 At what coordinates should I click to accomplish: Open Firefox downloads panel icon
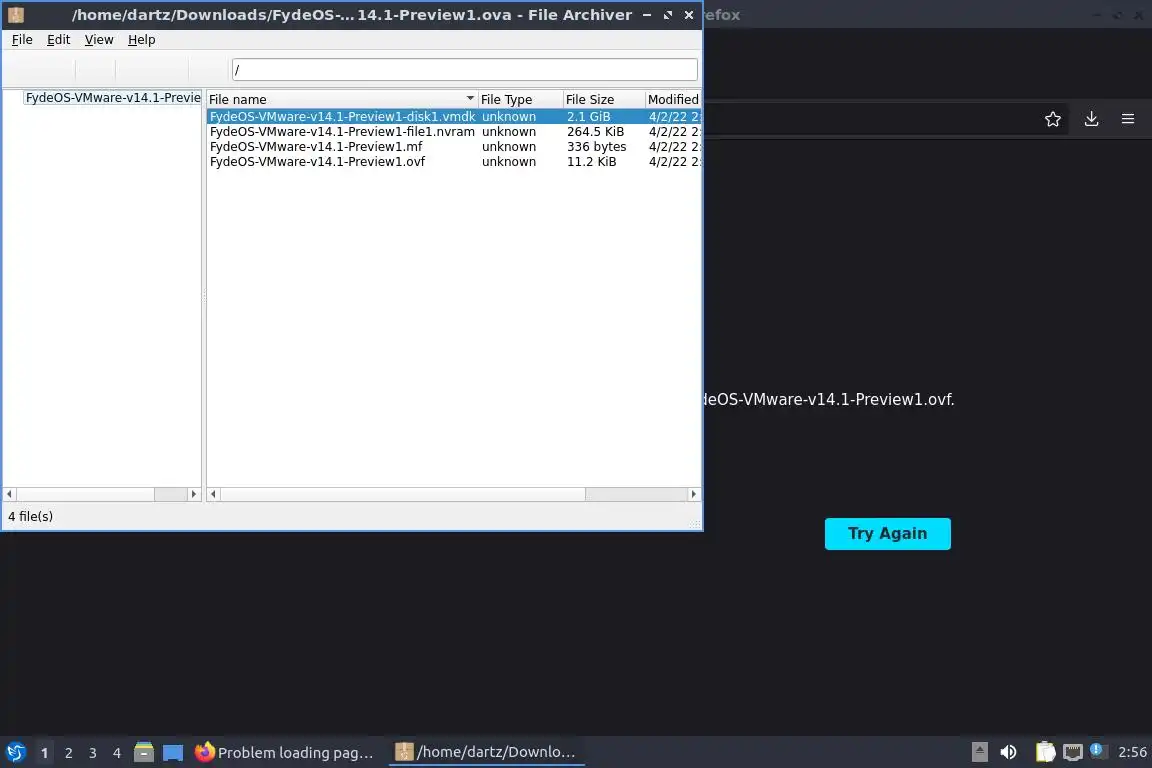click(x=1092, y=119)
